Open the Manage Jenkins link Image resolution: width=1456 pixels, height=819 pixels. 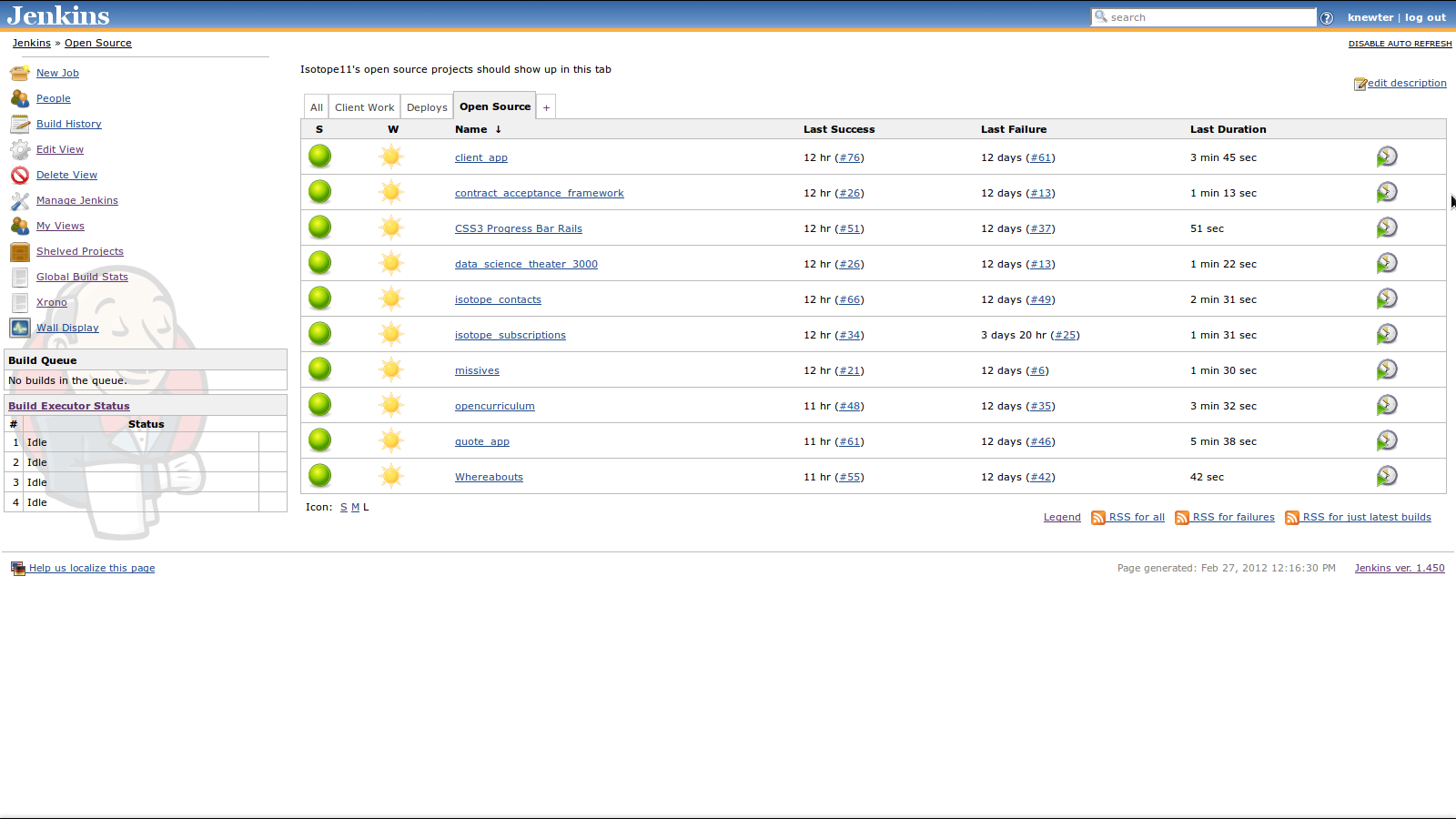pyautogui.click(x=77, y=200)
